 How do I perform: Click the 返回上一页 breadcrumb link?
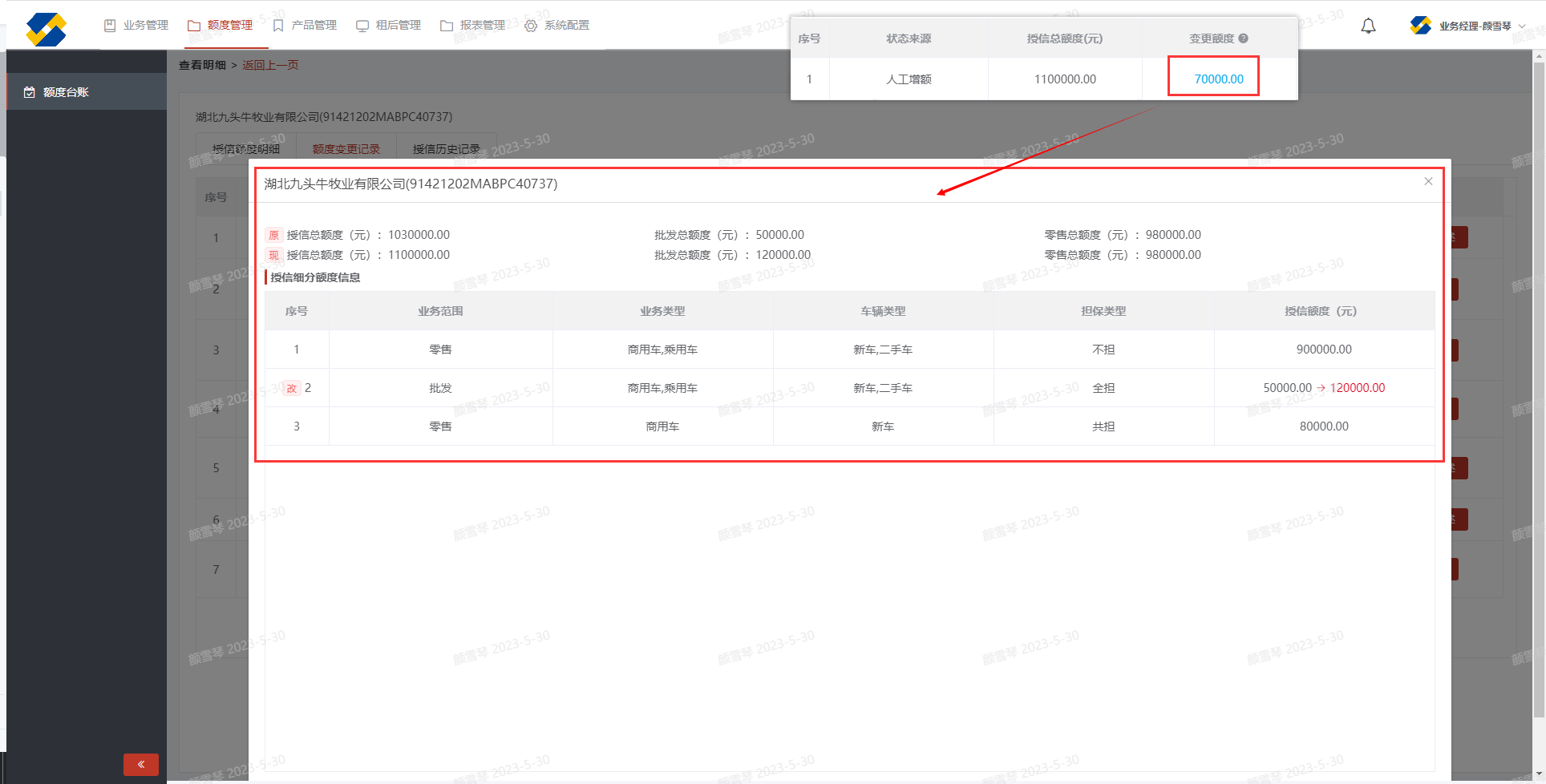[x=270, y=65]
